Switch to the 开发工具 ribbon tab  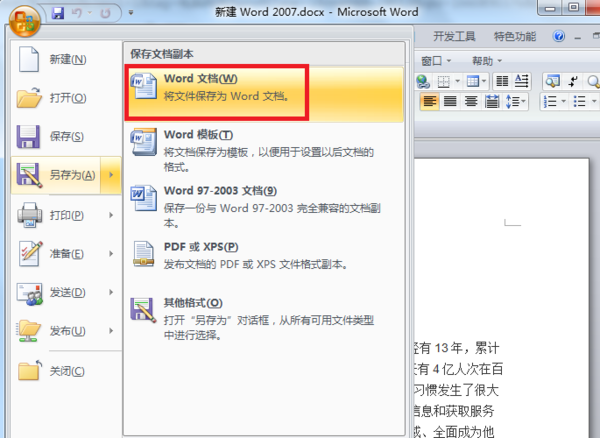tap(454, 36)
